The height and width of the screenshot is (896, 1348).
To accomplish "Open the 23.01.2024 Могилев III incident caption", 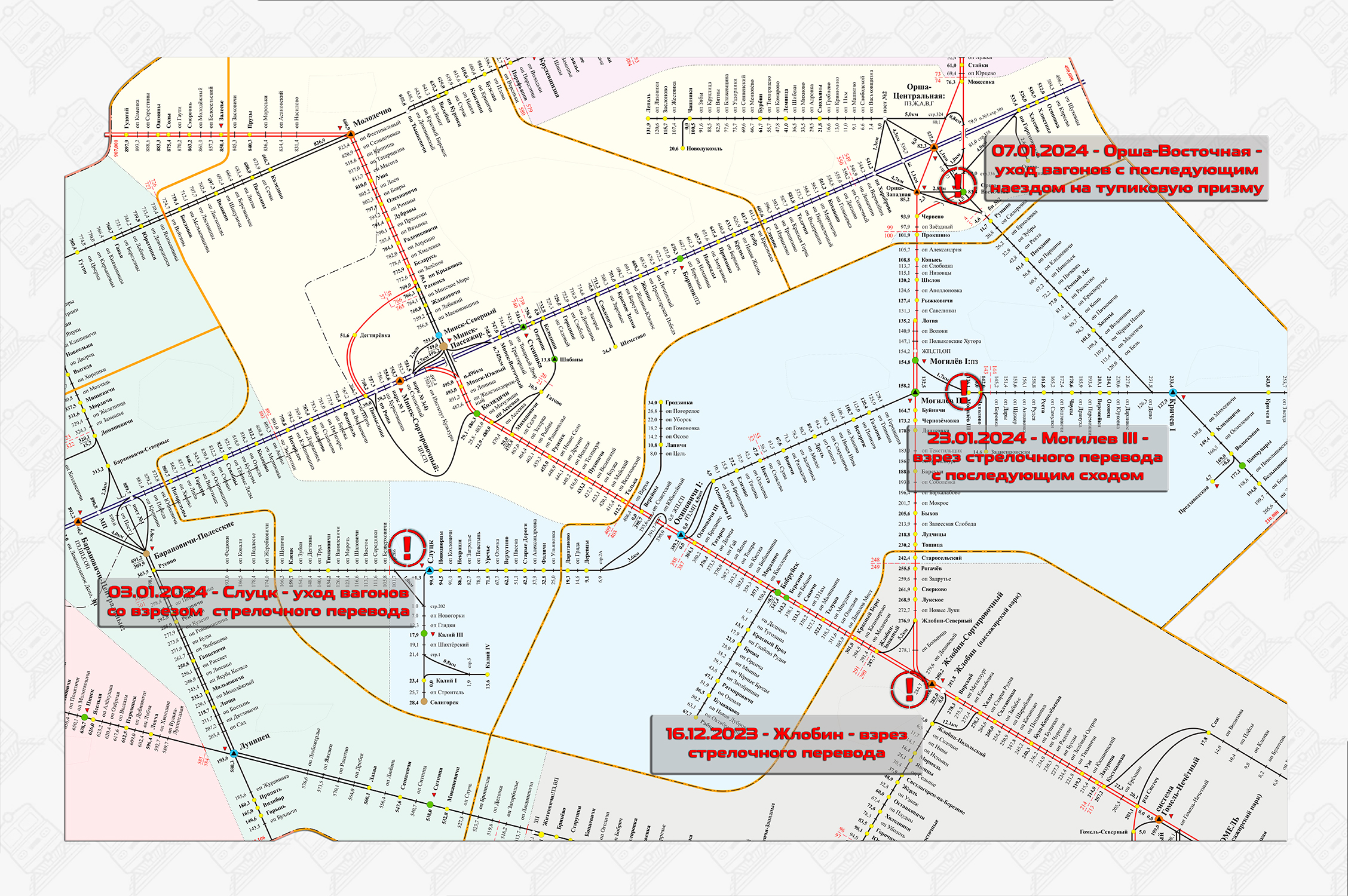I will 1037,457.
